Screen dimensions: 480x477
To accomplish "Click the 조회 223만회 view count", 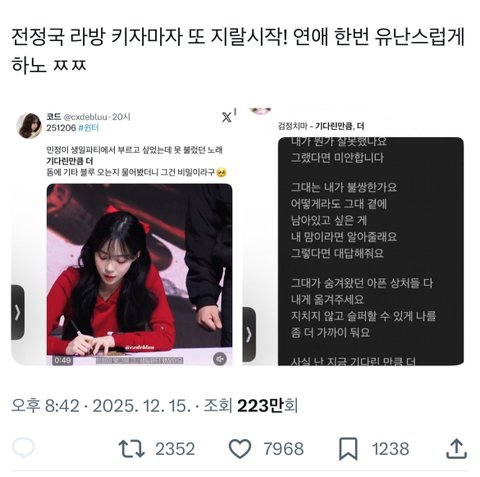I will tap(251, 406).
